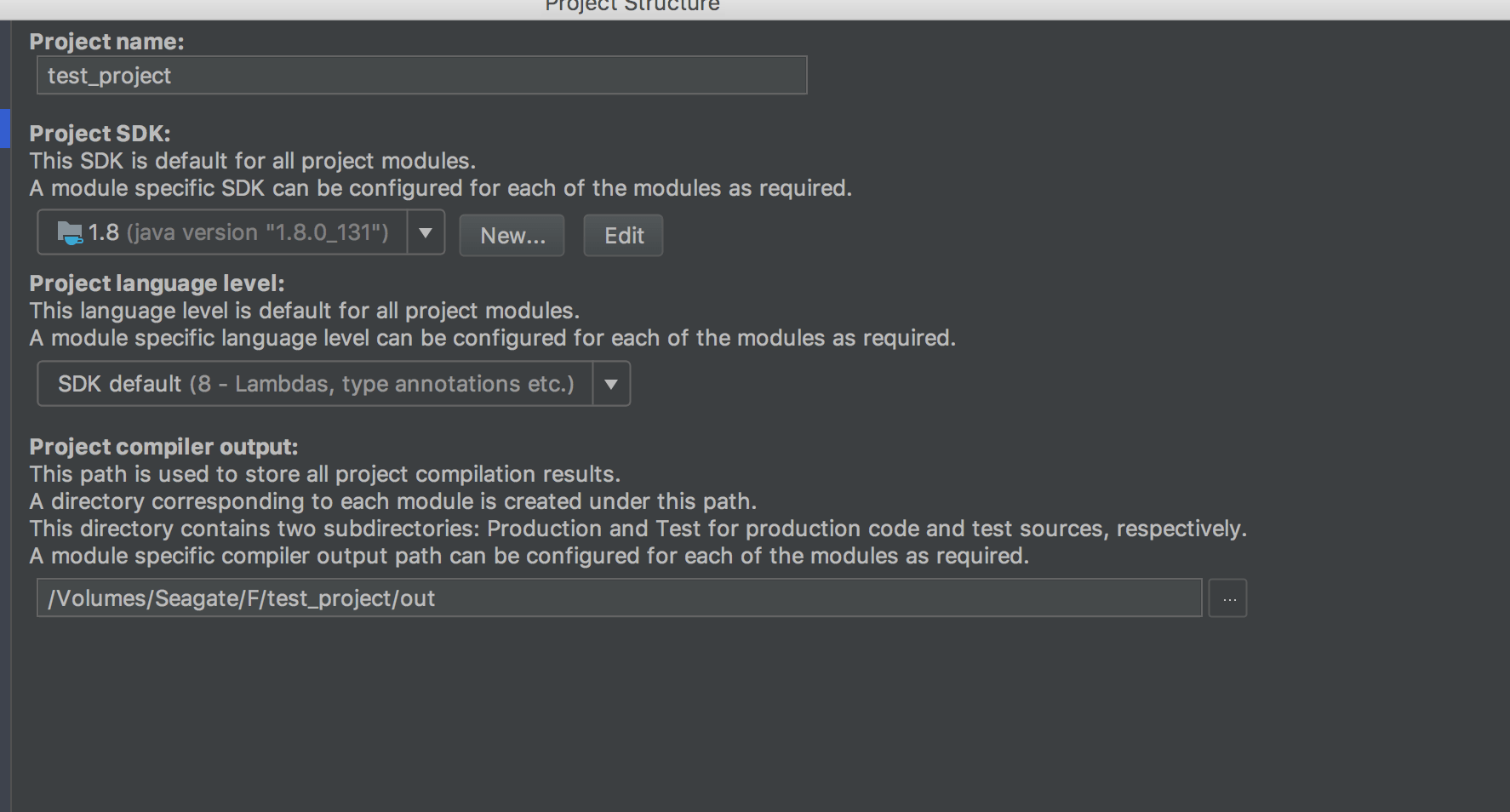Open the SDK default language level combo
Image resolution: width=1510 pixels, height=812 pixels.
tap(315, 384)
